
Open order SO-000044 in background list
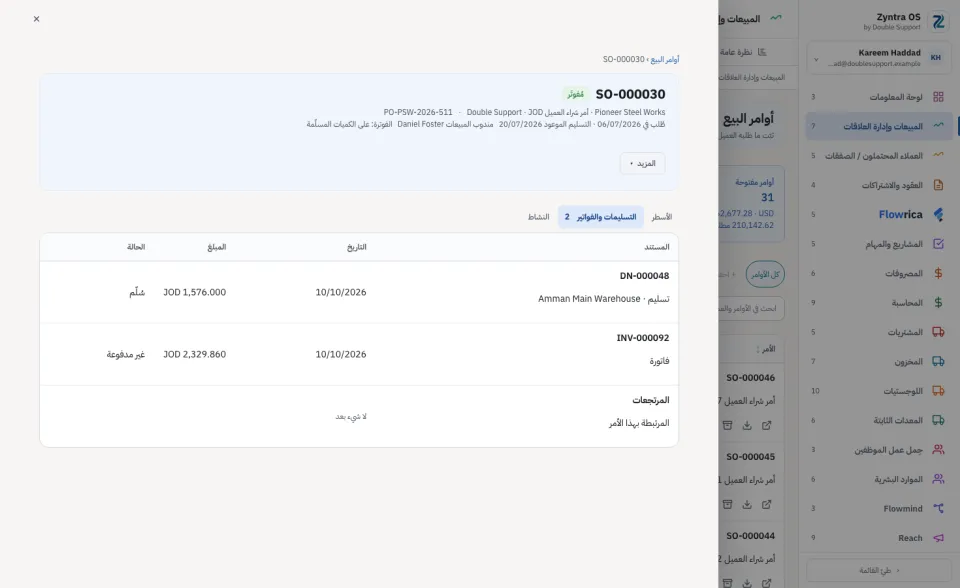click(751, 535)
